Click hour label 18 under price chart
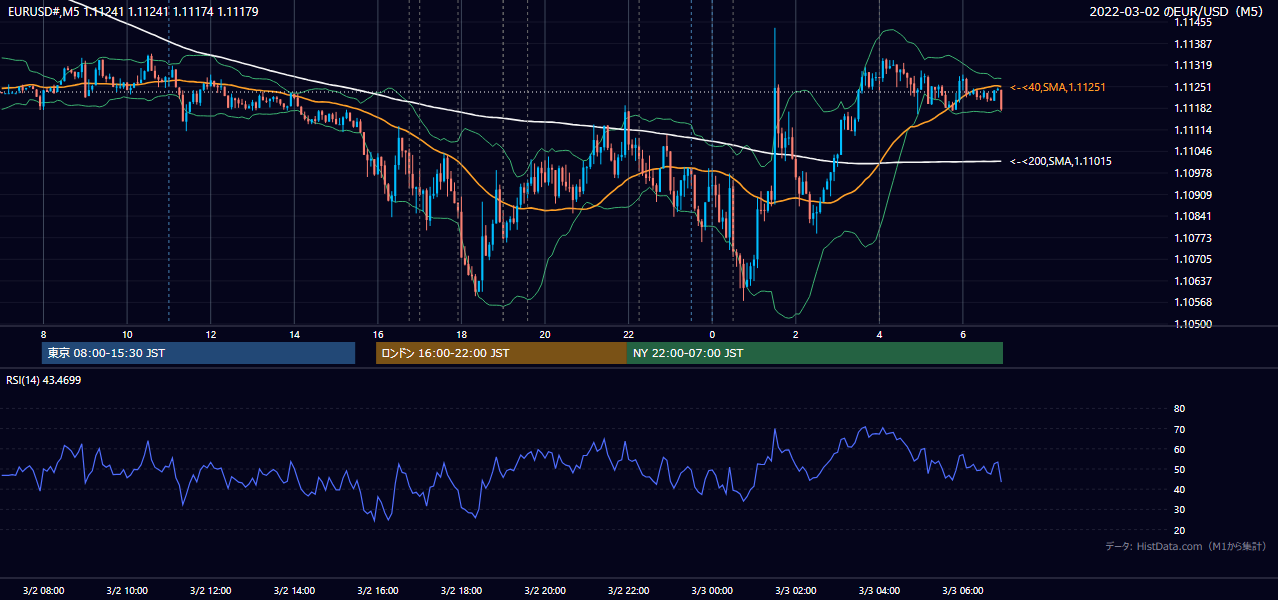Viewport: 1278px width, 600px height. [461, 334]
